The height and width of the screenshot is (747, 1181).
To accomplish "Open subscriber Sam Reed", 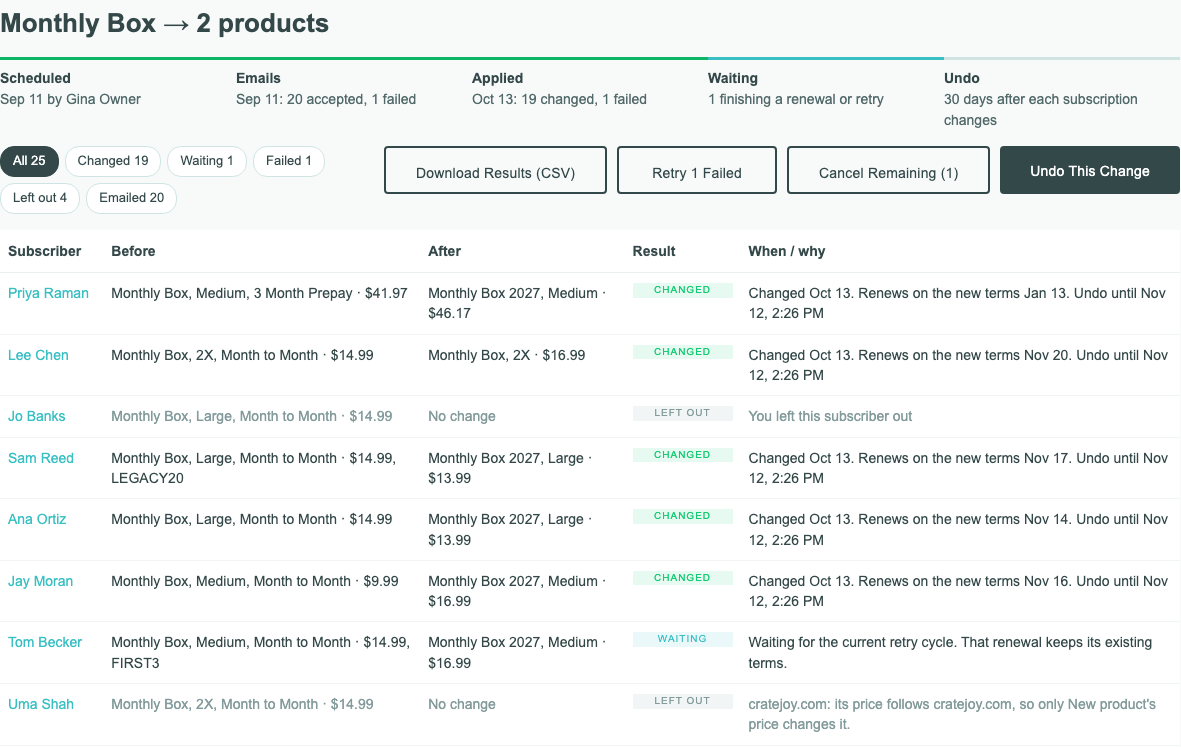I will coord(41,459).
